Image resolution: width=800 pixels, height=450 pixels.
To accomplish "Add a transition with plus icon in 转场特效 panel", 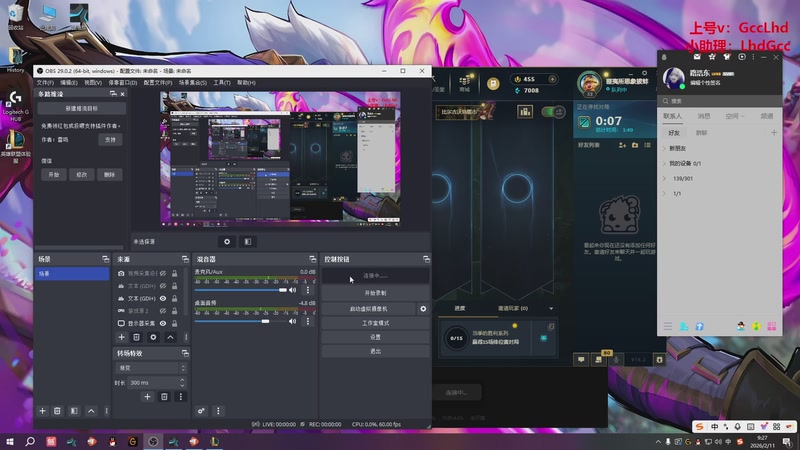I will pyautogui.click(x=147, y=396).
